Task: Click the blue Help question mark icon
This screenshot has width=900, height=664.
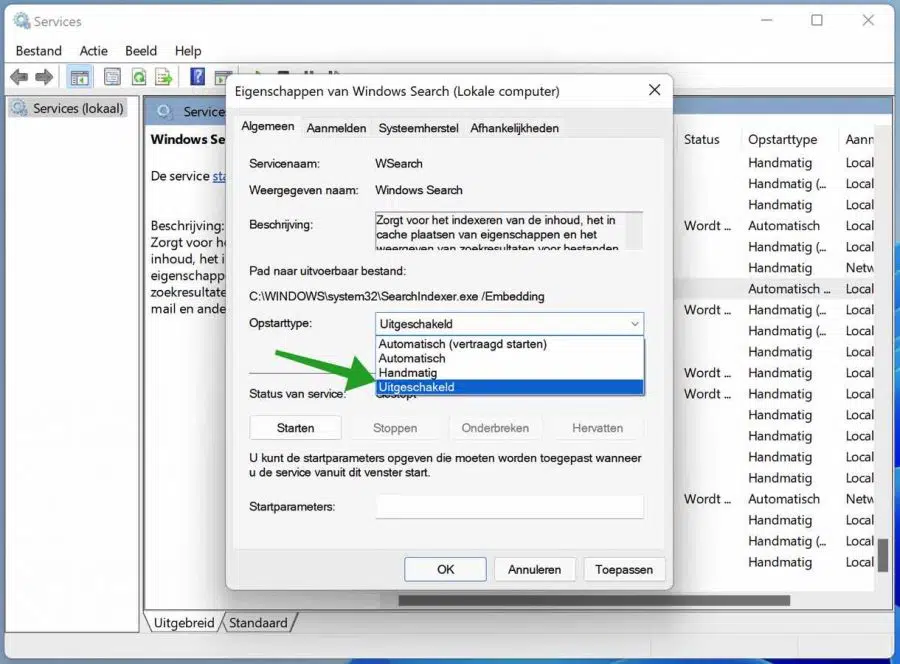Action: 197,76
